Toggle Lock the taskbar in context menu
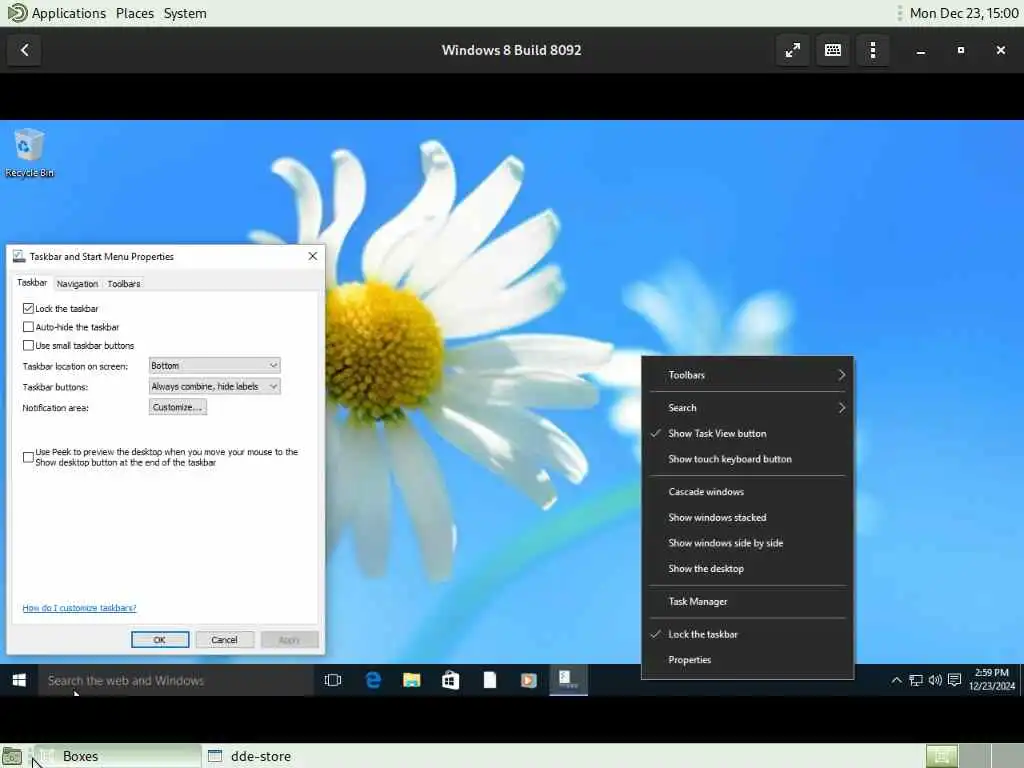The image size is (1024, 768). (x=747, y=634)
